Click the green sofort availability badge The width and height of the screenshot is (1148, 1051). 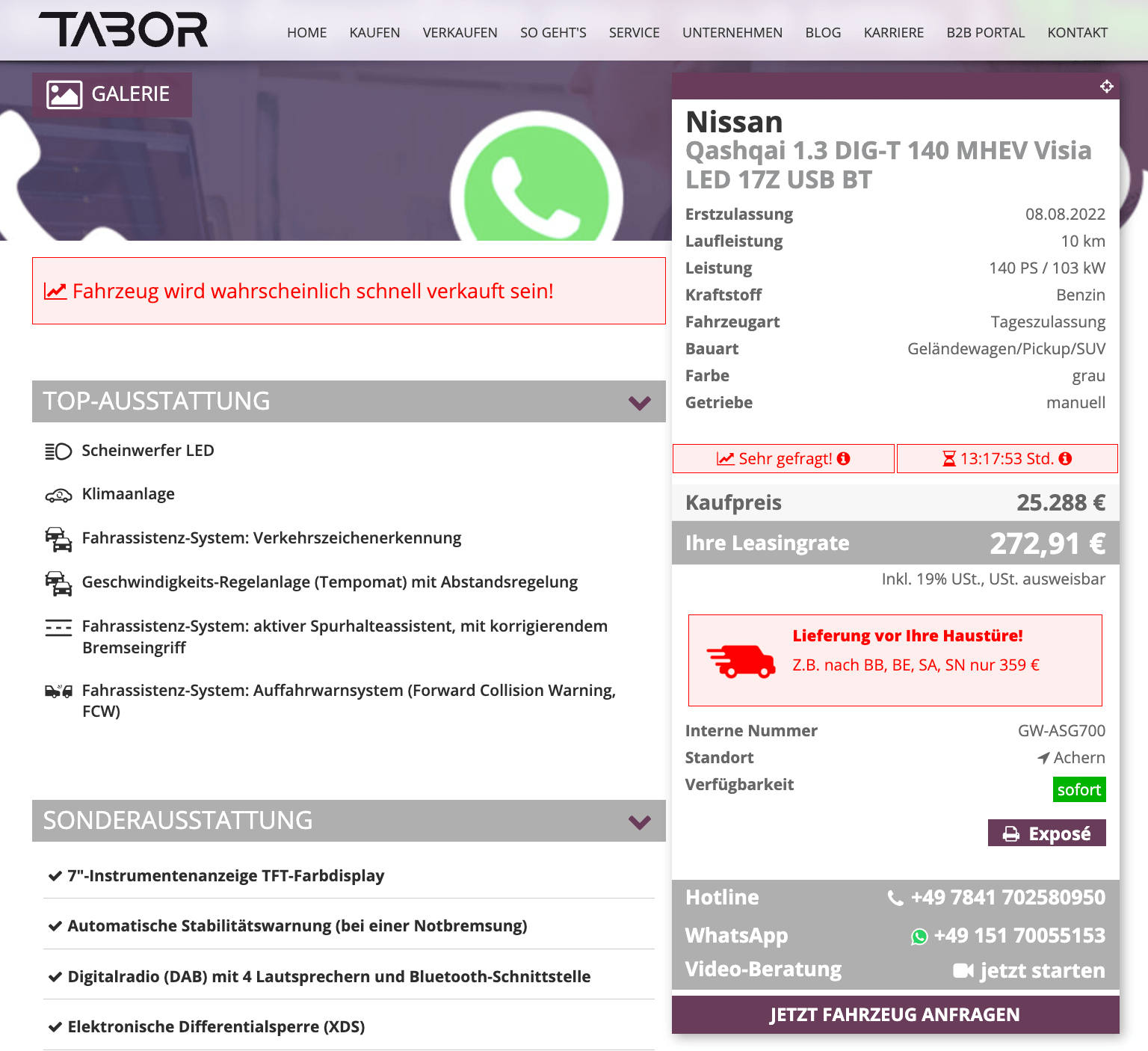1079,790
